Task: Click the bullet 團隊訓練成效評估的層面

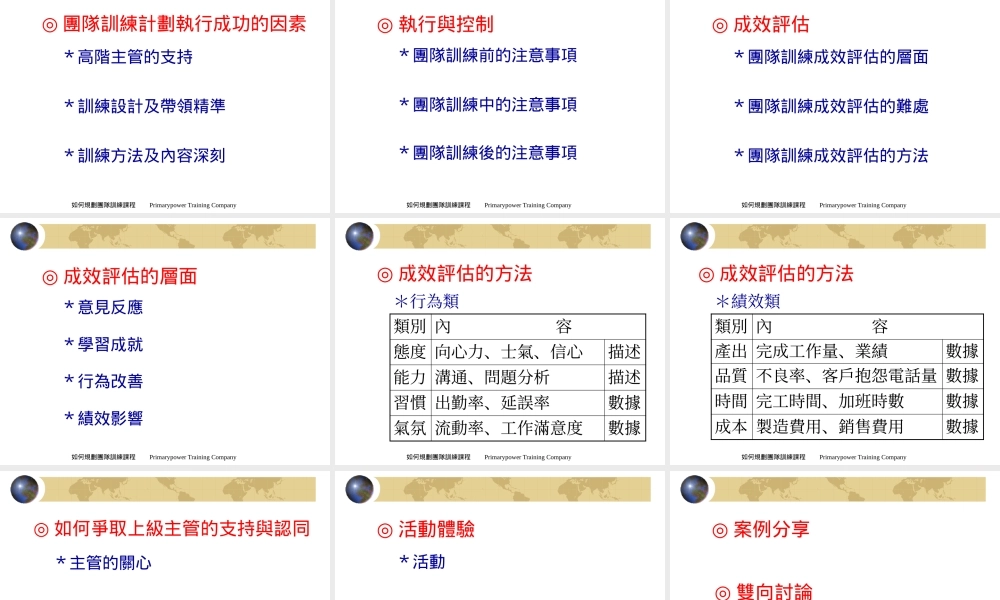Action: point(831,57)
